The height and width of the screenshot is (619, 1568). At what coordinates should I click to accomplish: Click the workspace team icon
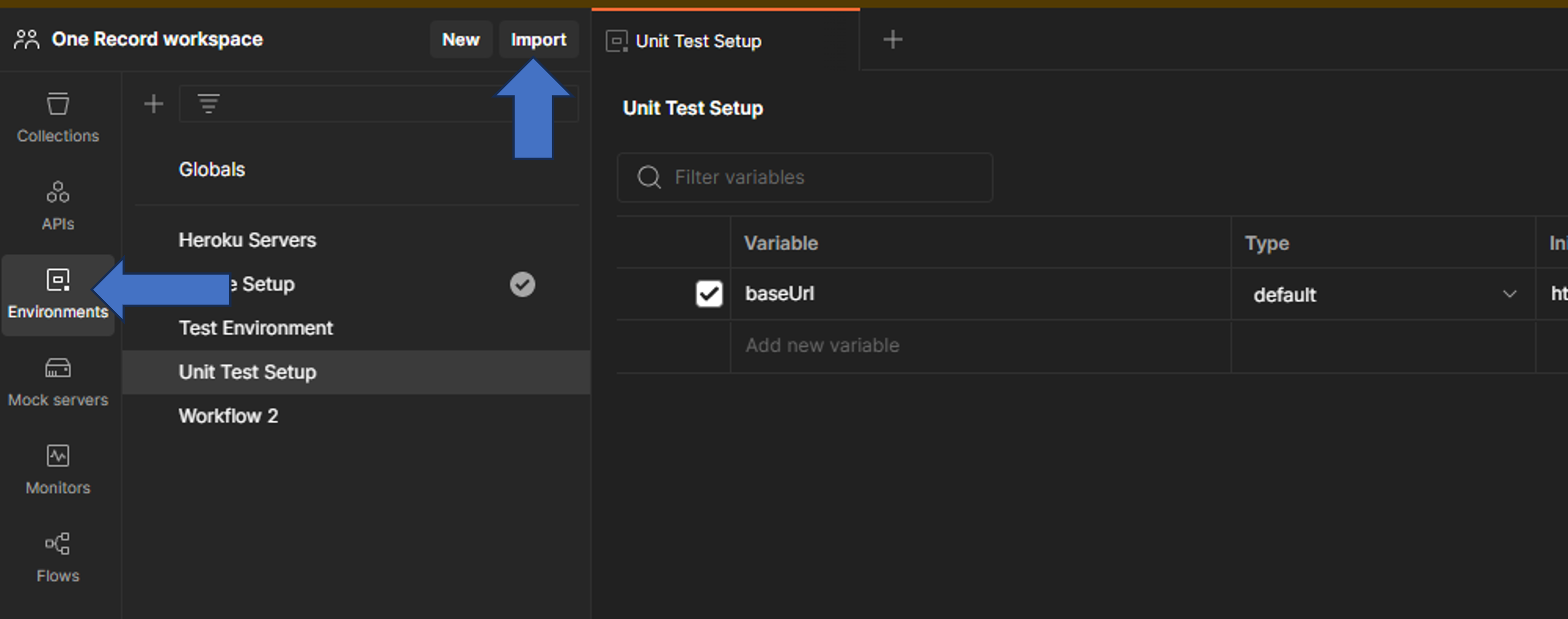click(x=27, y=40)
